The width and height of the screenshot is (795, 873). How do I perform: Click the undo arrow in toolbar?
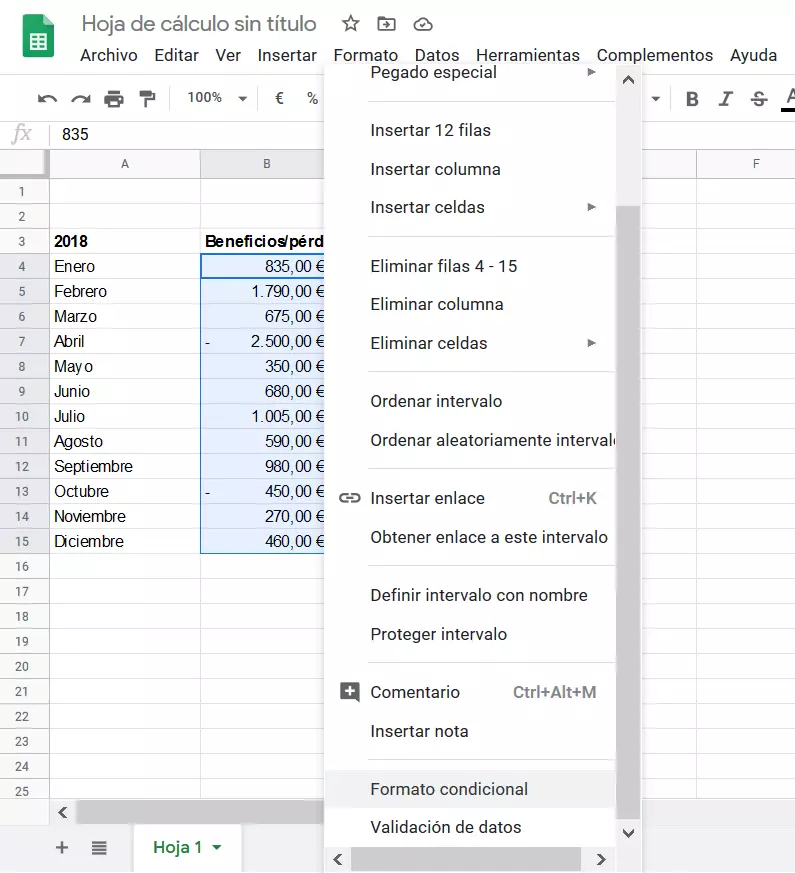pos(47,99)
